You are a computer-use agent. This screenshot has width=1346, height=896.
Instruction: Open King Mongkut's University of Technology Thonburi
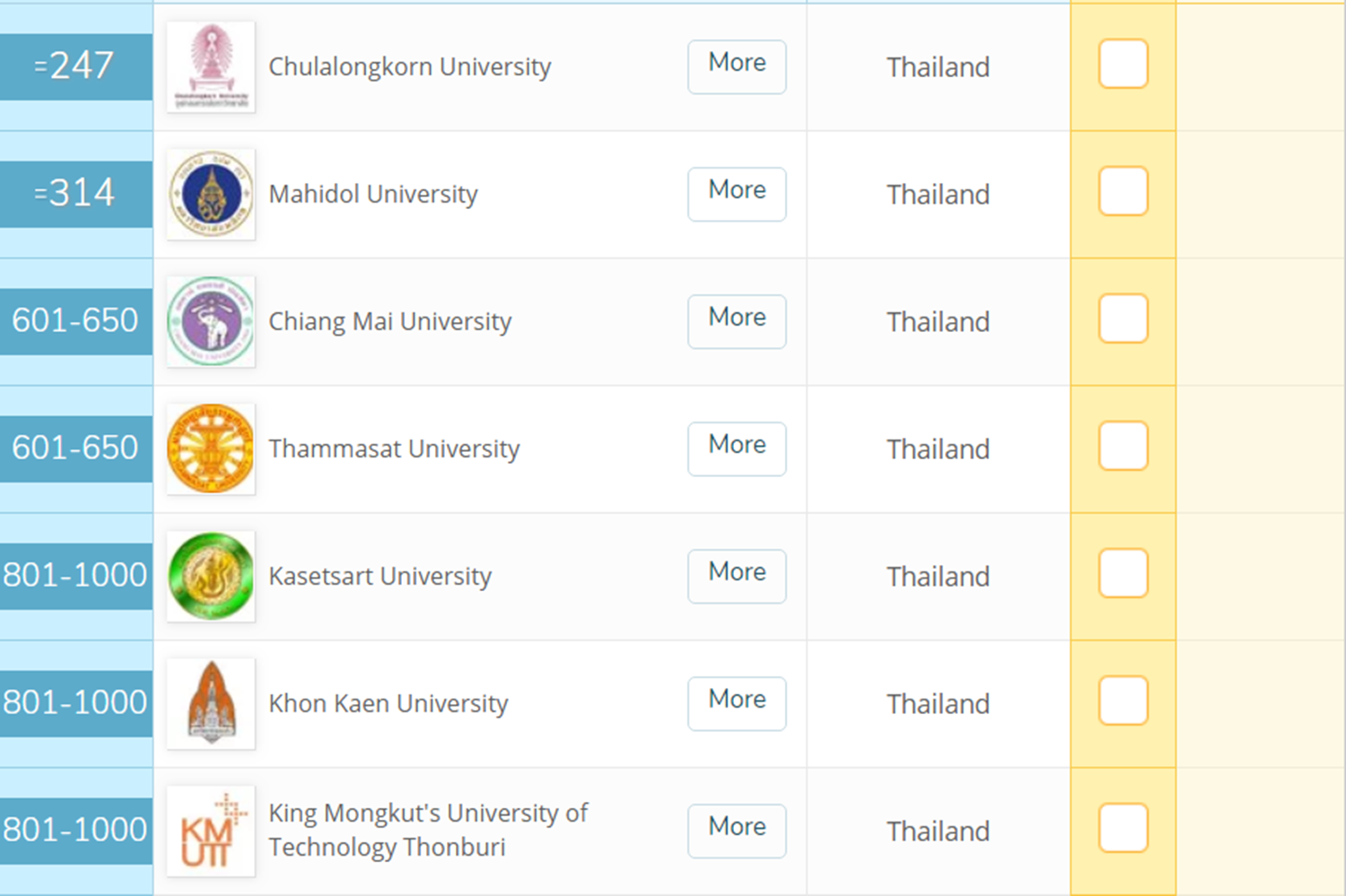coord(427,830)
